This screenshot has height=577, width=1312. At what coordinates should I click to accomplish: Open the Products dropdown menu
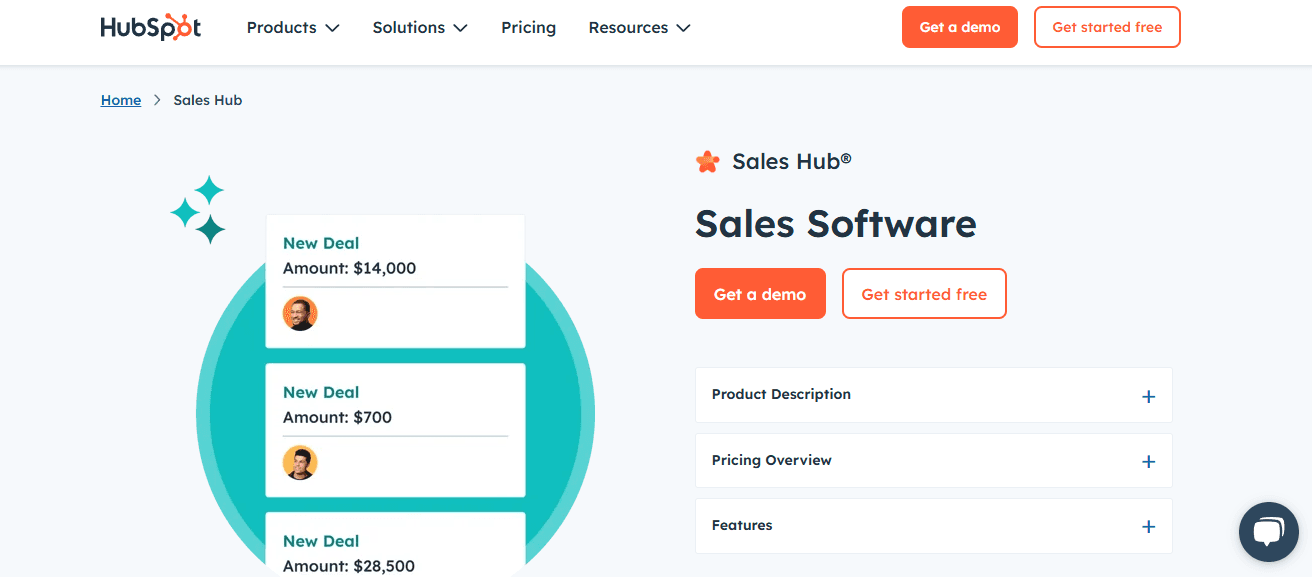click(293, 28)
